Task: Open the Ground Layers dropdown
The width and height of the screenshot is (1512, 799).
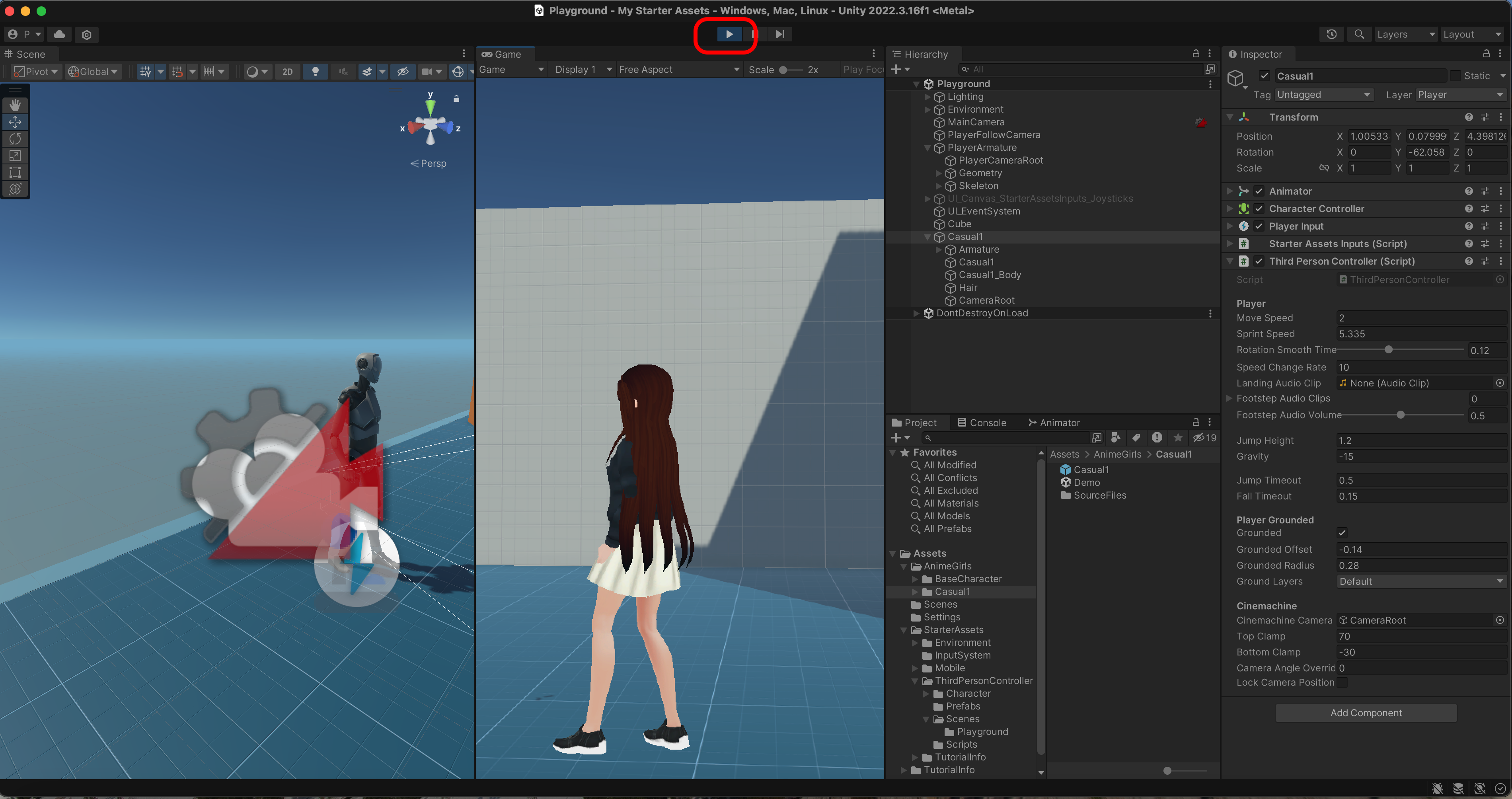Action: [1421, 581]
